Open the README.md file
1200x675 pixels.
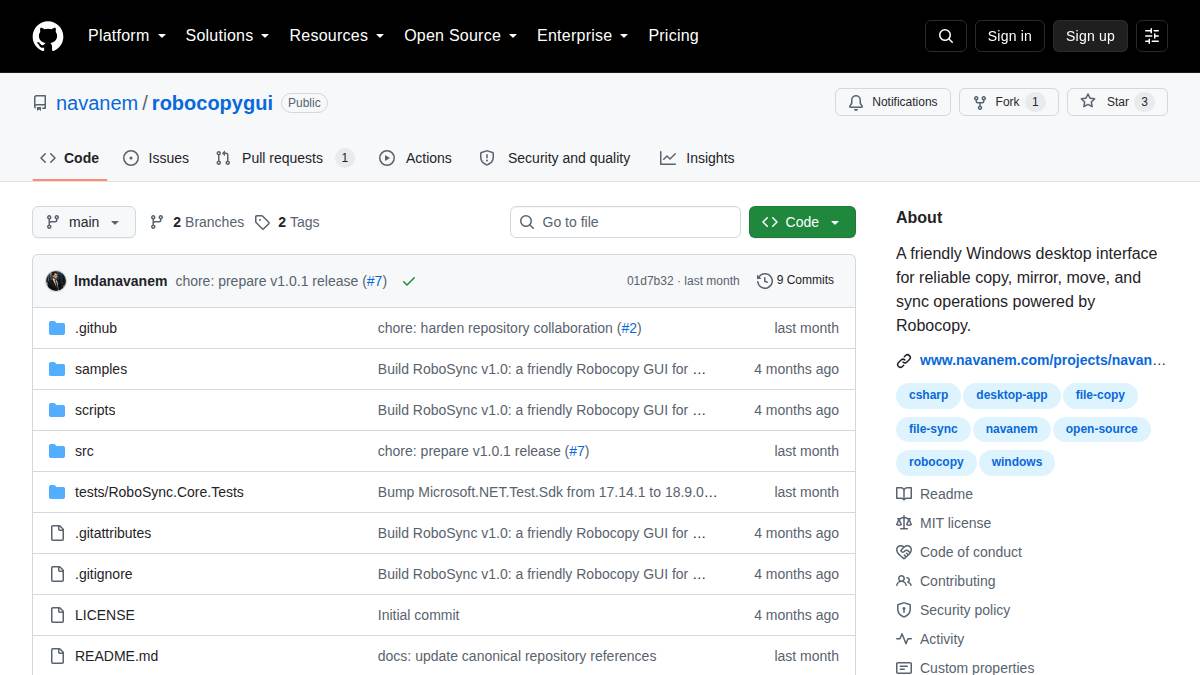coord(117,656)
